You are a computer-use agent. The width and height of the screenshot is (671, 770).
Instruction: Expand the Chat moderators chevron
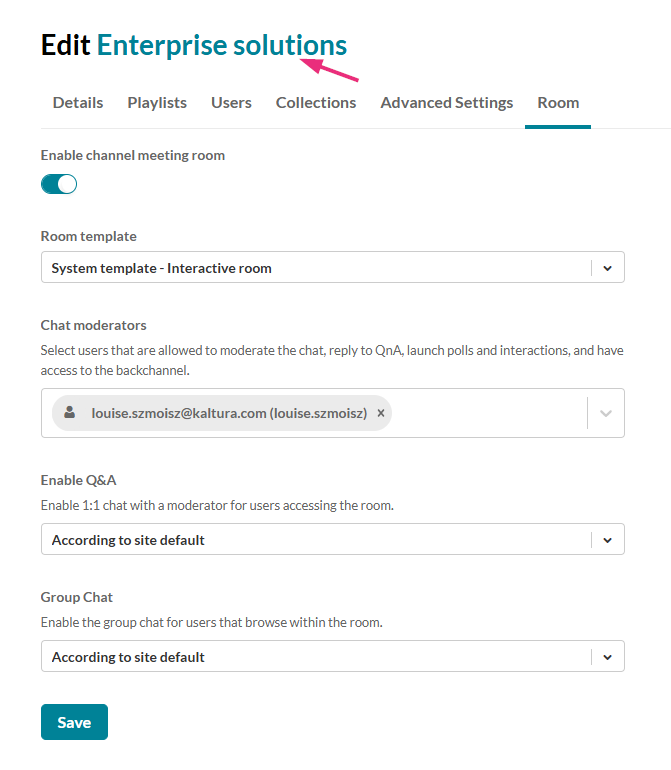coord(606,413)
